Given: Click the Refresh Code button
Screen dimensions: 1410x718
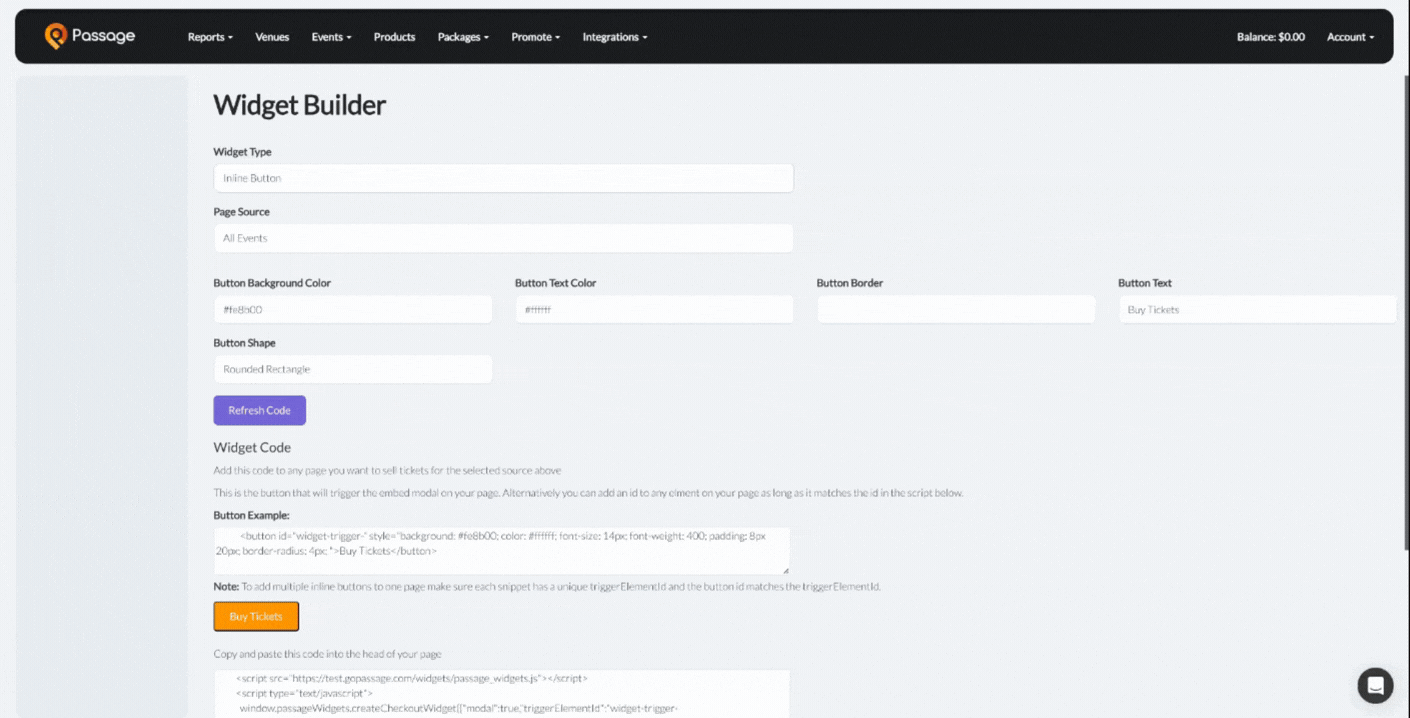Looking at the screenshot, I should pyautogui.click(x=259, y=410).
